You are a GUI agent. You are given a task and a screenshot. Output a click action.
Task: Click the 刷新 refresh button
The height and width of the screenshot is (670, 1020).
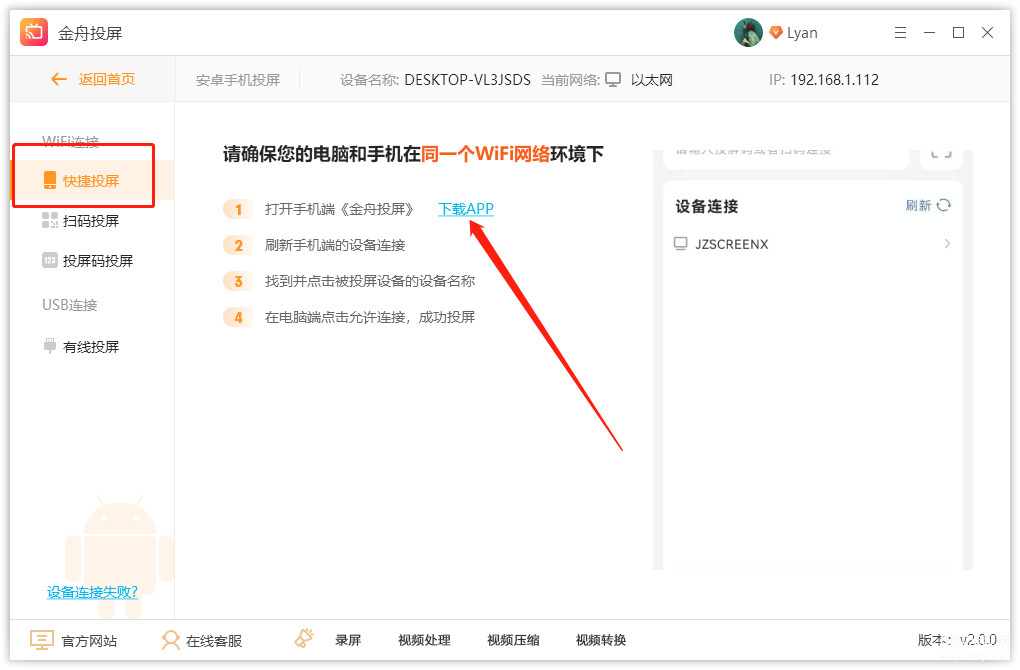click(928, 206)
